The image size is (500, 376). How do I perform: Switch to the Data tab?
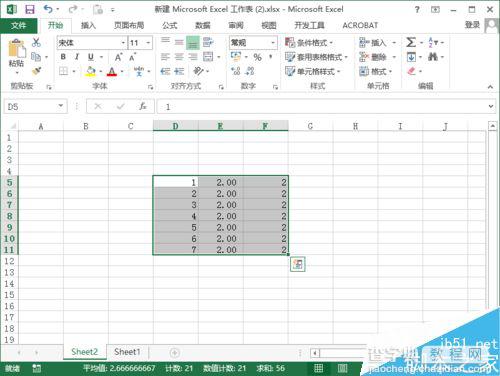pos(203,25)
